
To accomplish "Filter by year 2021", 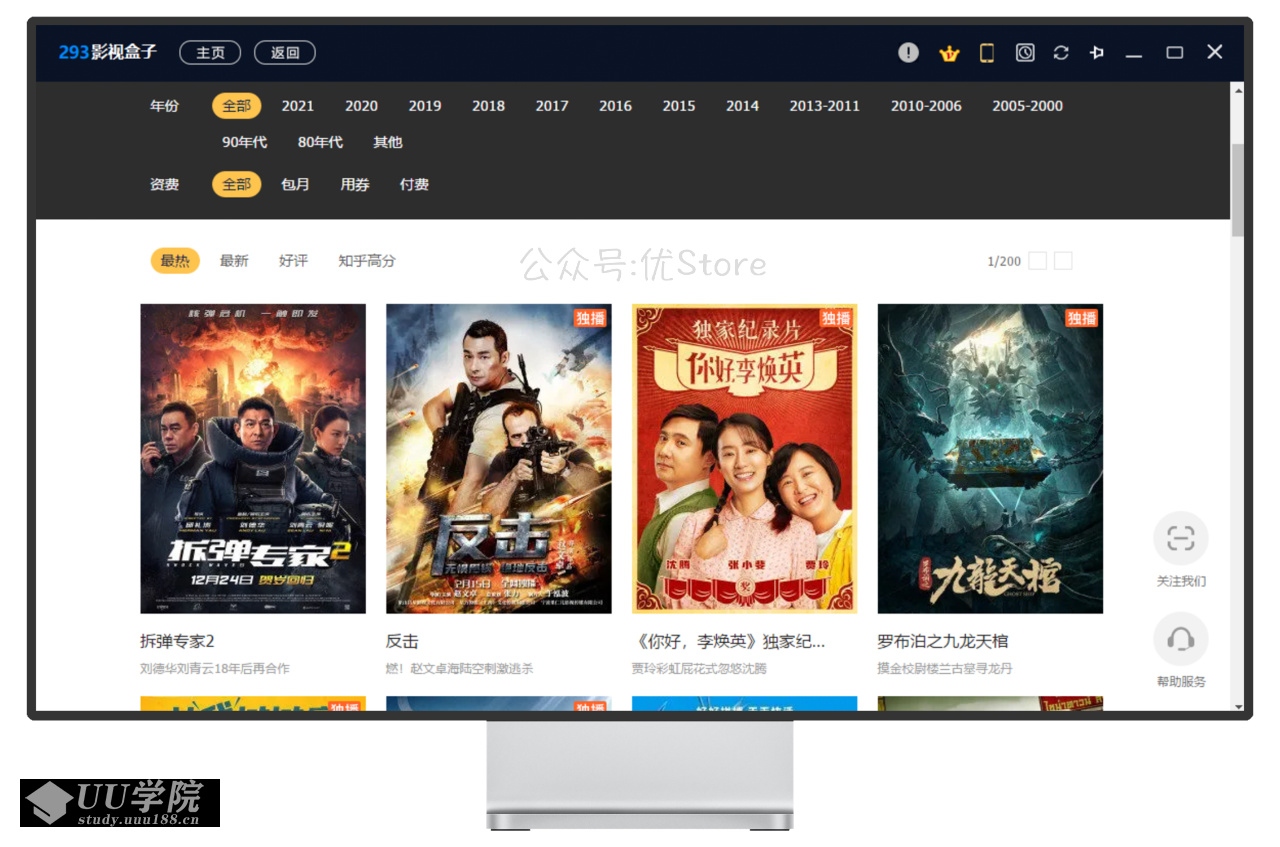I will [x=298, y=105].
